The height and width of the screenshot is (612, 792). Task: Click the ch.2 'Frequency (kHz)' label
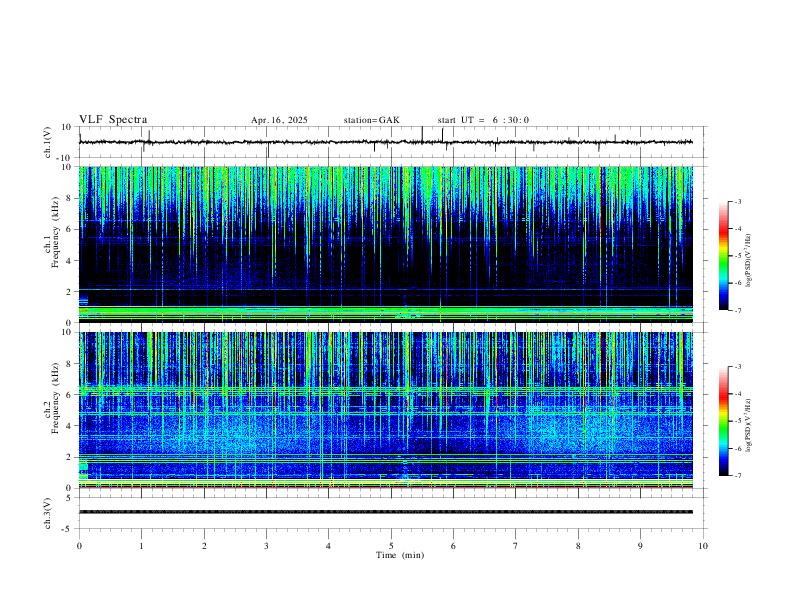pyautogui.click(x=56, y=398)
